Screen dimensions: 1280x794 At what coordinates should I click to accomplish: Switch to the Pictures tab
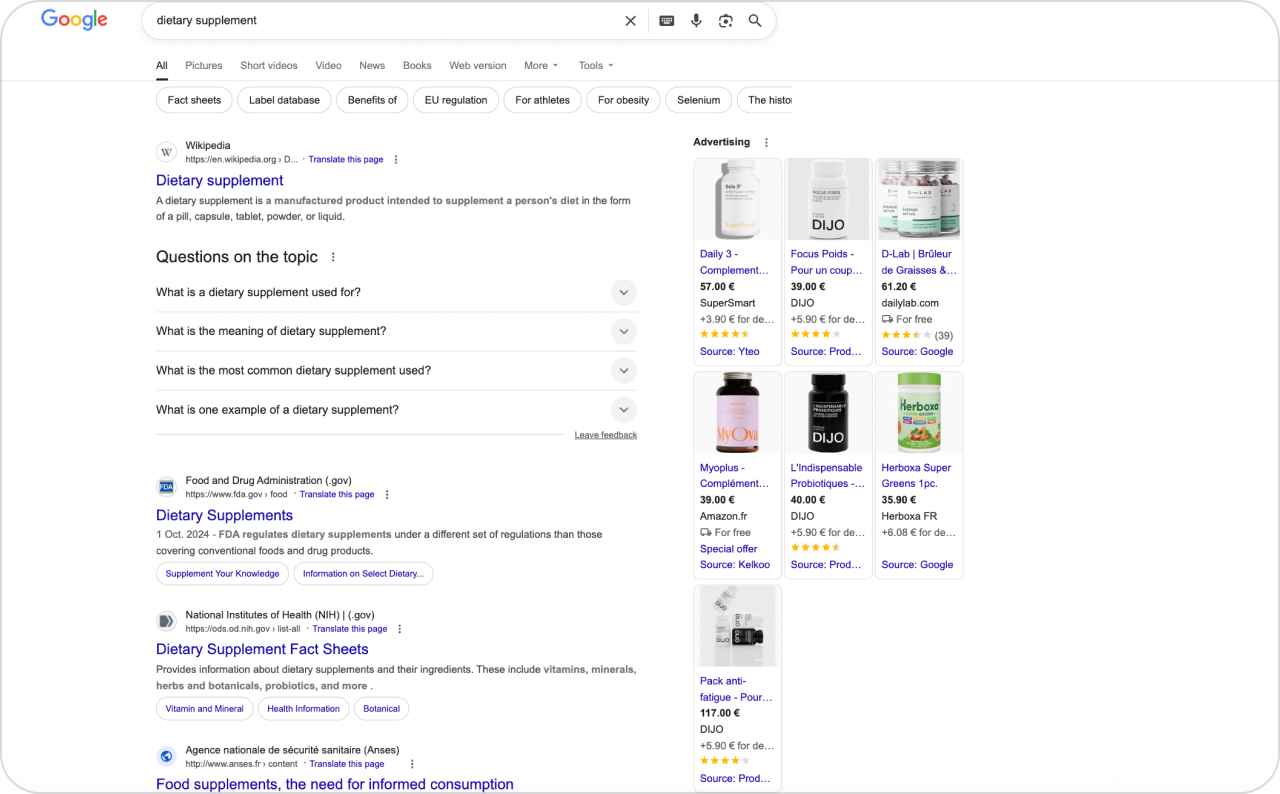[203, 65]
